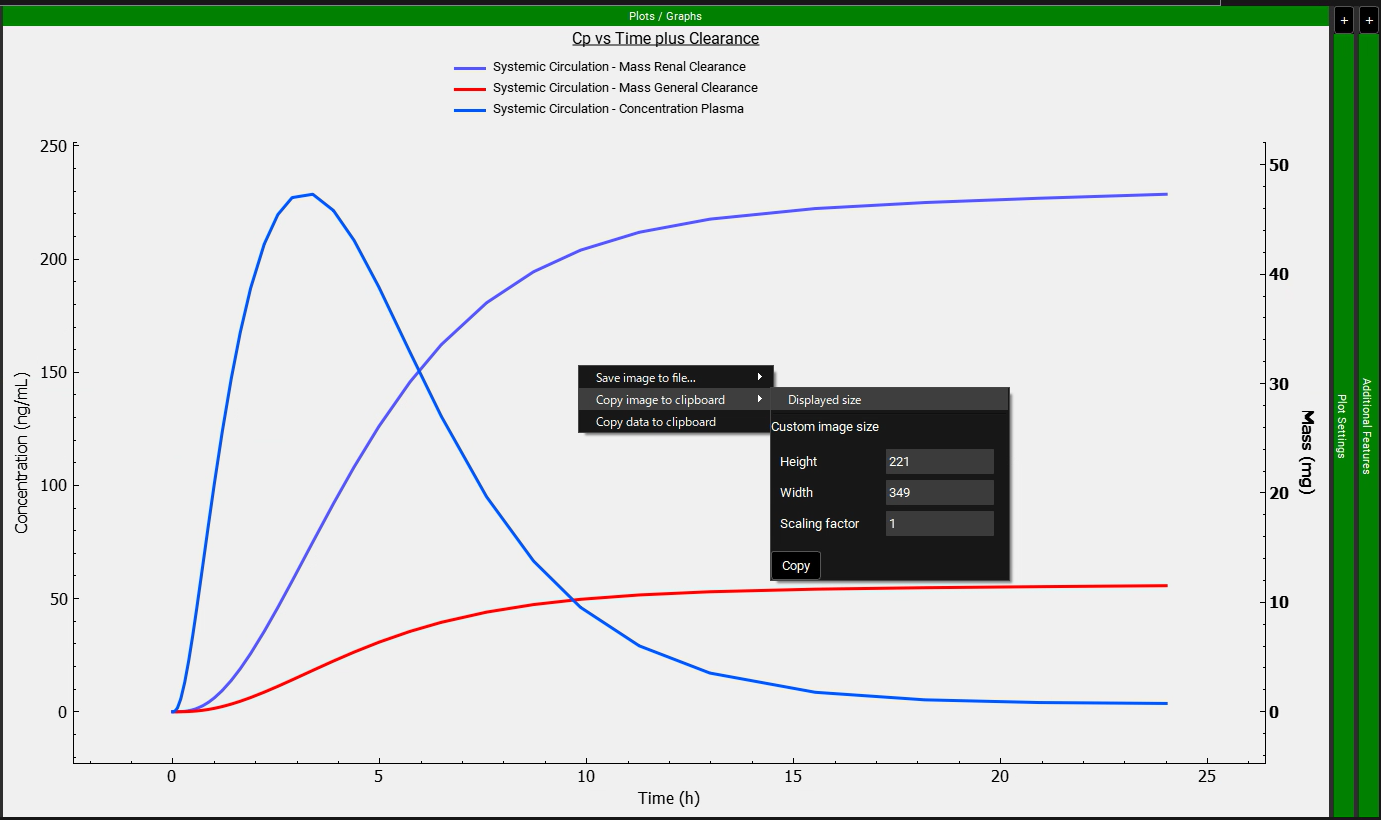Screen dimensions: 1381x820
Task: Click the Plots / Graphs header bar
Action: click(x=665, y=16)
